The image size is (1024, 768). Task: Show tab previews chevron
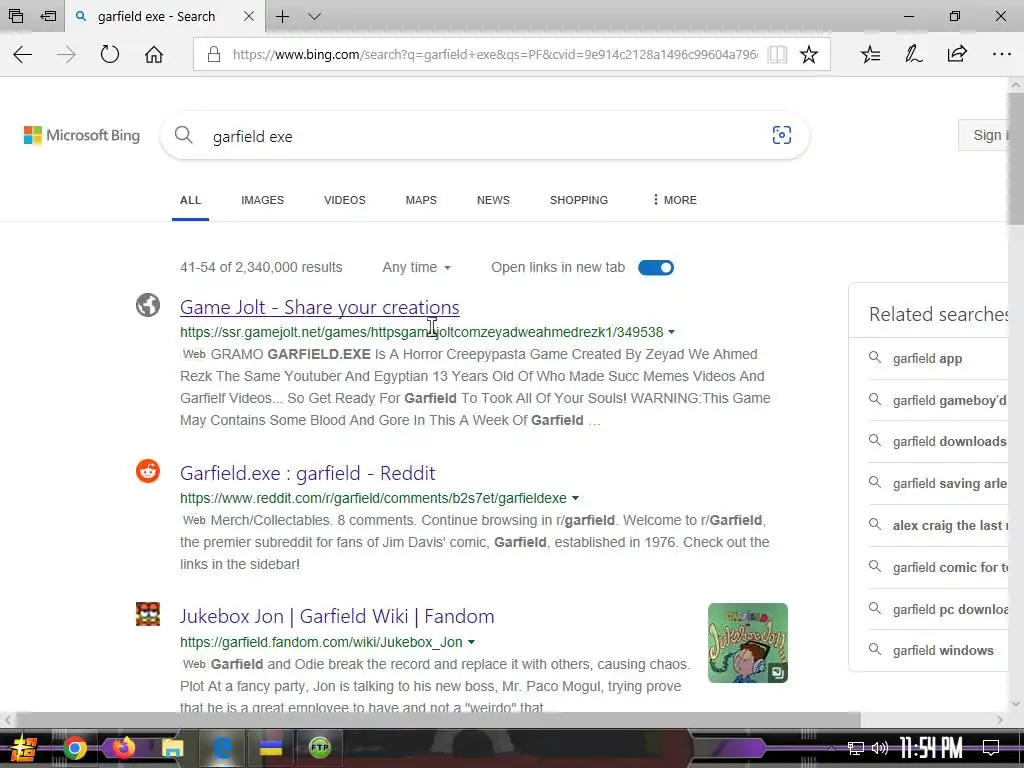[314, 16]
